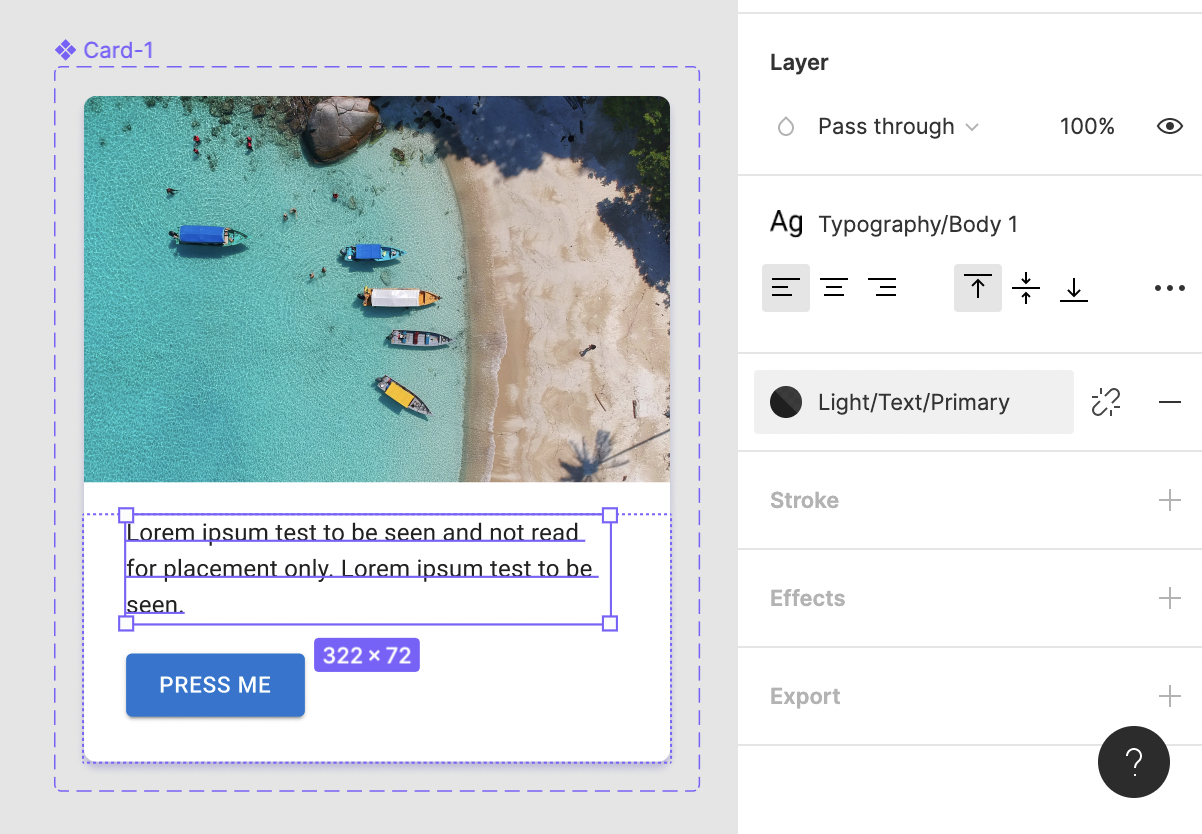This screenshot has height=834, width=1202.
Task: Align text right
Action: coord(882,288)
